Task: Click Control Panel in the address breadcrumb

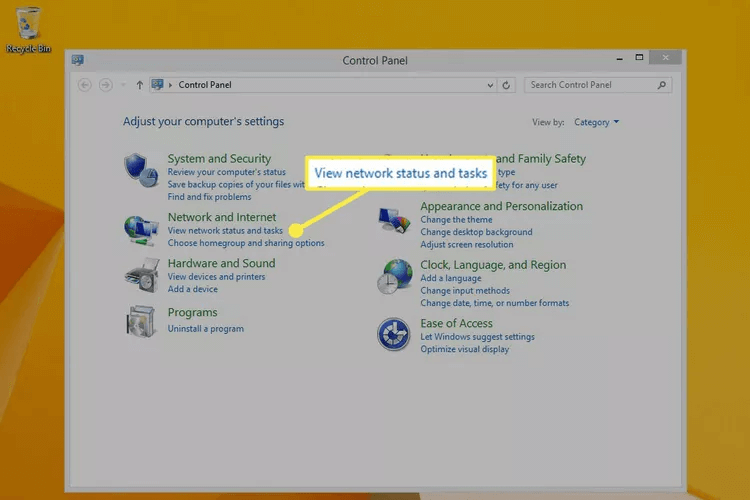Action: (205, 85)
